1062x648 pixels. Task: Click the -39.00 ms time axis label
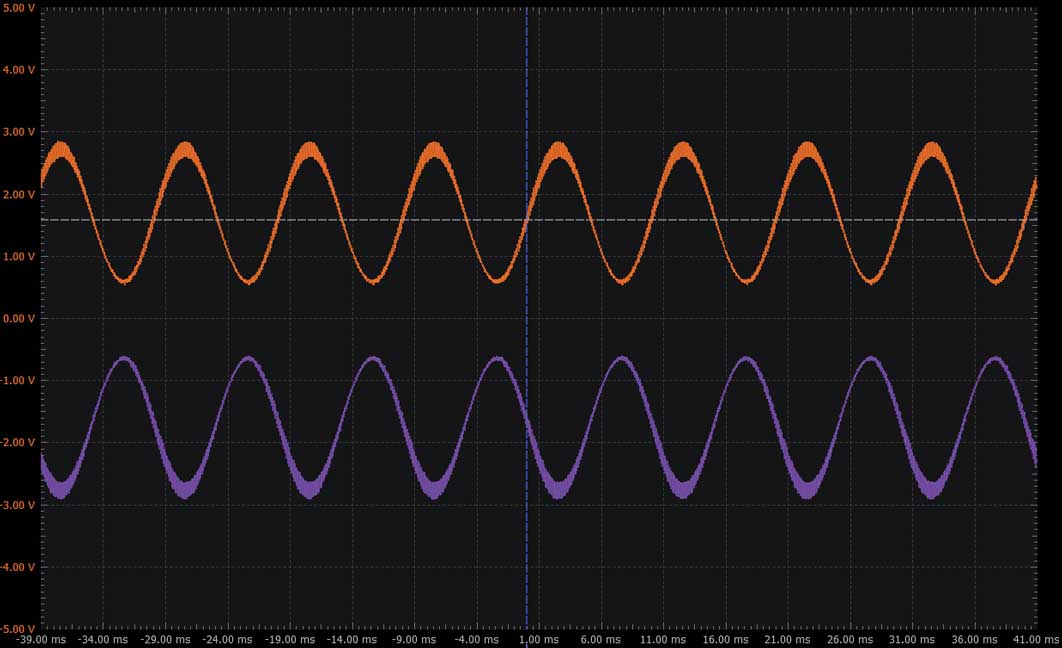click(x=42, y=639)
